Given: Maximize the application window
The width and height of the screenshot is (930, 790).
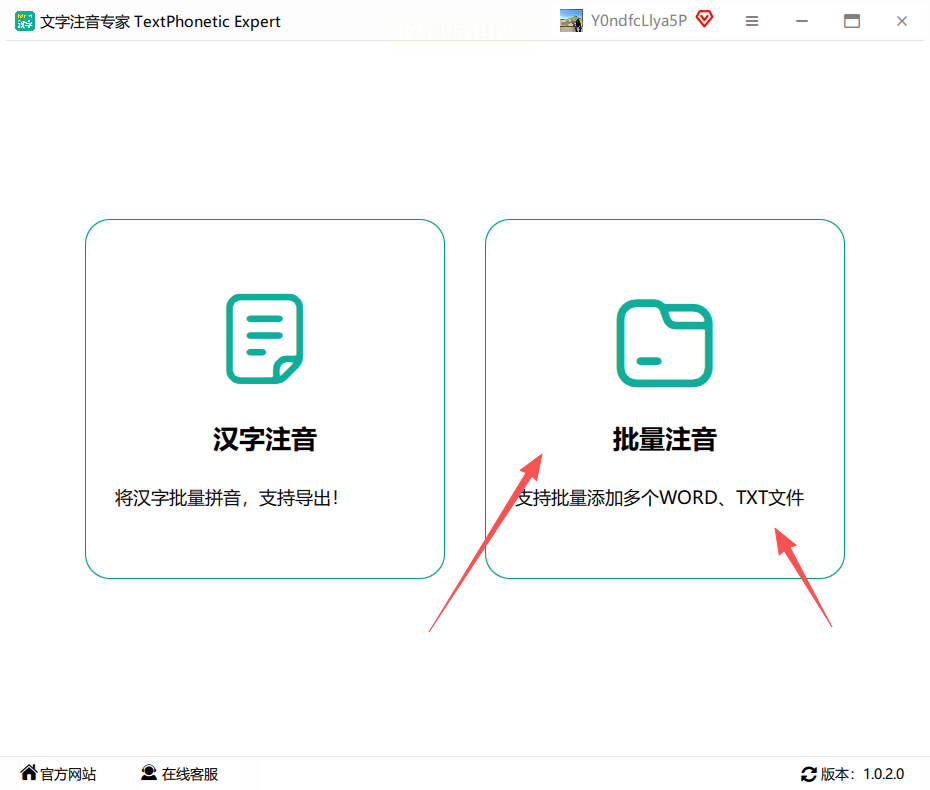Looking at the screenshot, I should tap(852, 21).
